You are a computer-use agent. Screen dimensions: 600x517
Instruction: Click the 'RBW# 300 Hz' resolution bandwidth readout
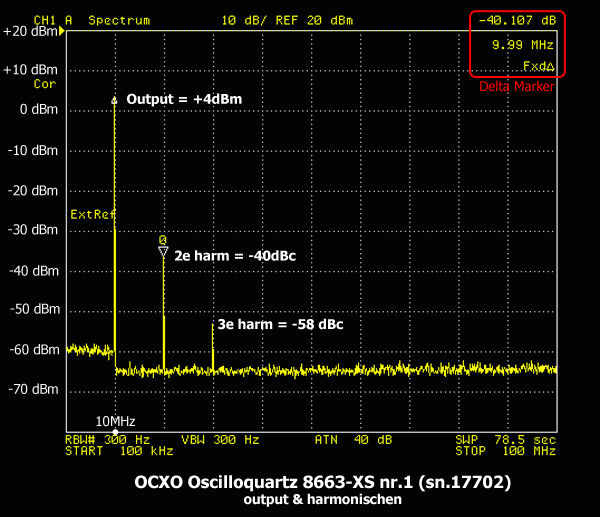pos(108,440)
